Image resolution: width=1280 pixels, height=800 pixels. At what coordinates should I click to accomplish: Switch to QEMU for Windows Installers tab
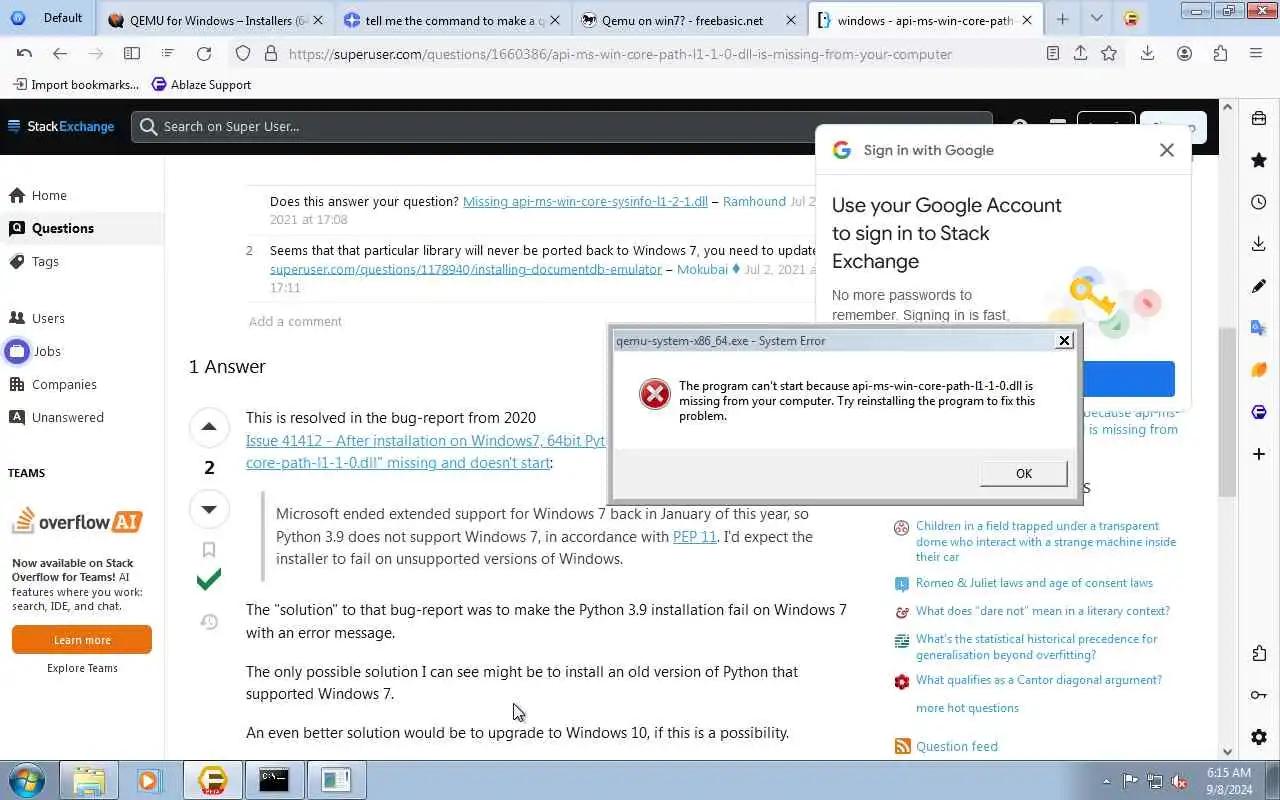point(215,20)
